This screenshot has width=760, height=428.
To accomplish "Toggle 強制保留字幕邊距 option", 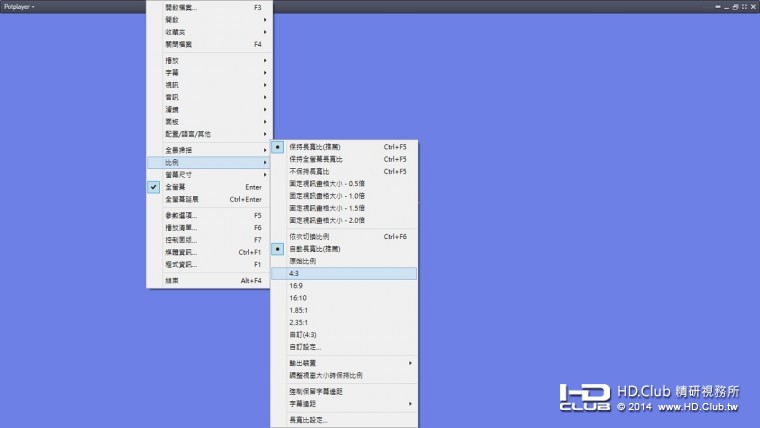I will click(x=344, y=392).
